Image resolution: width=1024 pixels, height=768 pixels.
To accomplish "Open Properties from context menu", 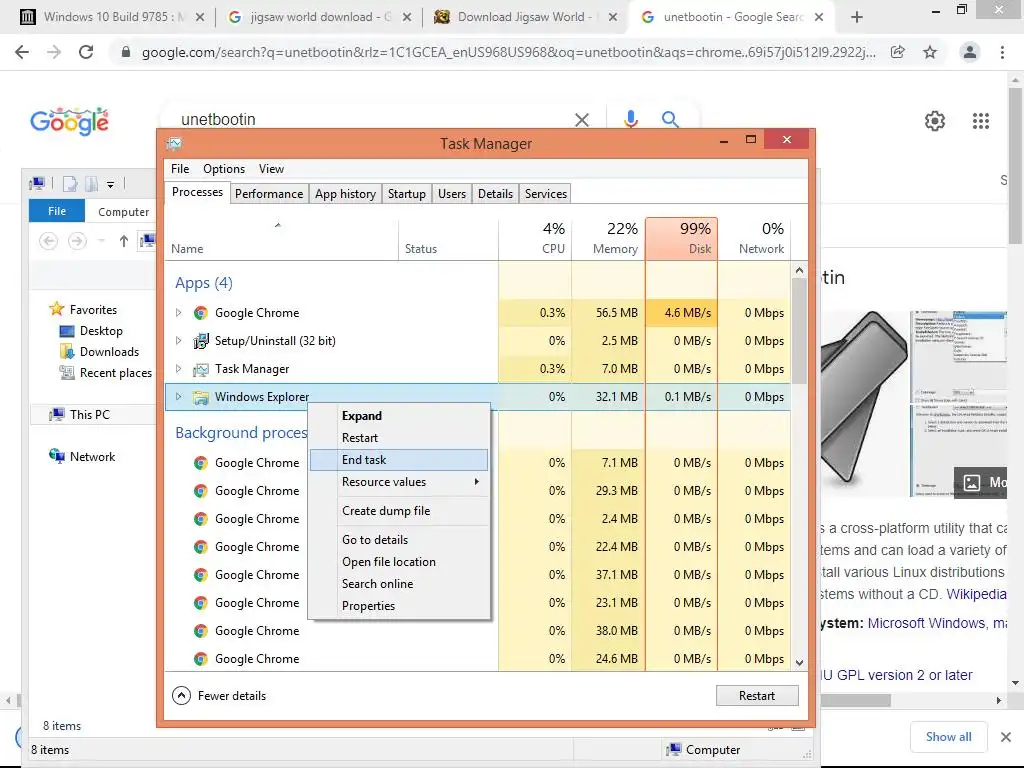I will click(399, 606).
